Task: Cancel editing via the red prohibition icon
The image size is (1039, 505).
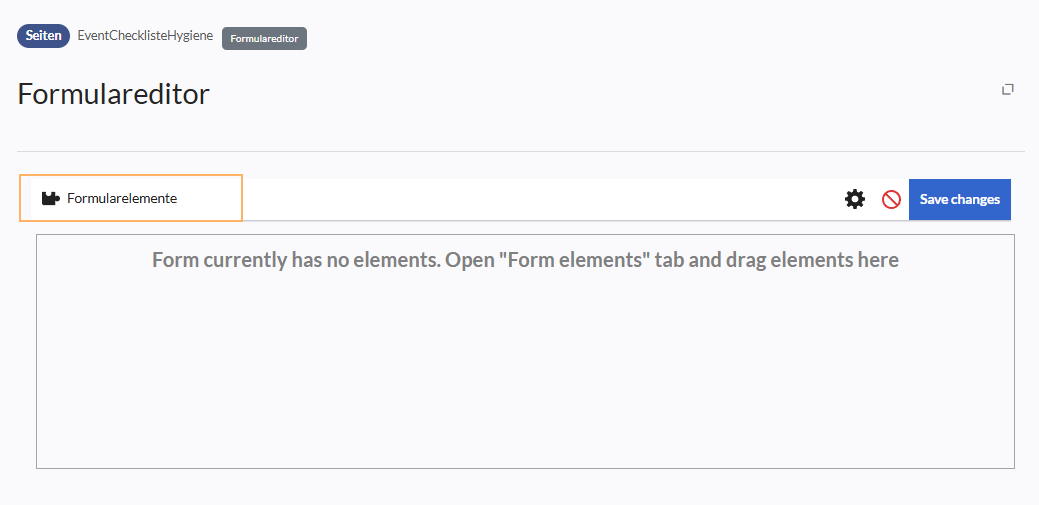Action: pos(891,199)
